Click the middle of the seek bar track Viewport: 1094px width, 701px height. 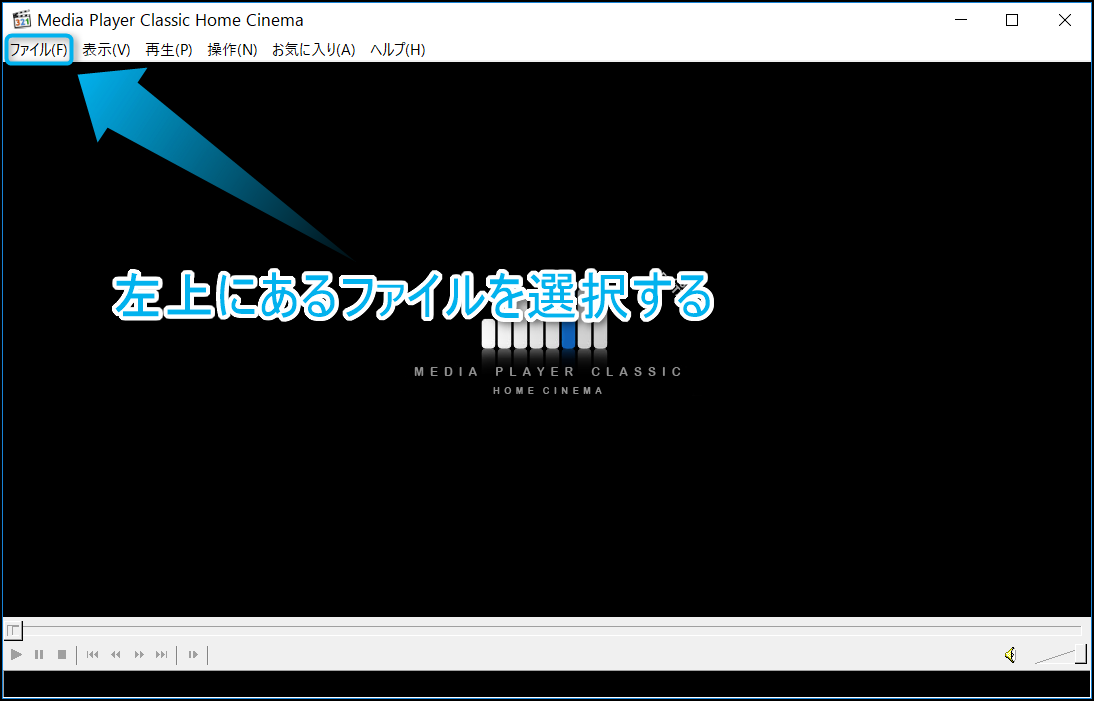[x=547, y=629]
